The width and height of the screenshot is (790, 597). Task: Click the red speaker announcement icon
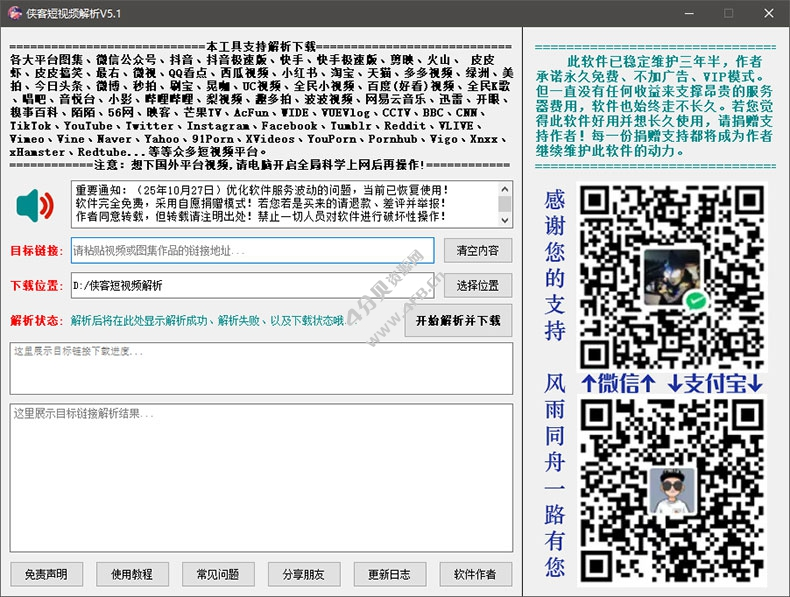(35, 205)
